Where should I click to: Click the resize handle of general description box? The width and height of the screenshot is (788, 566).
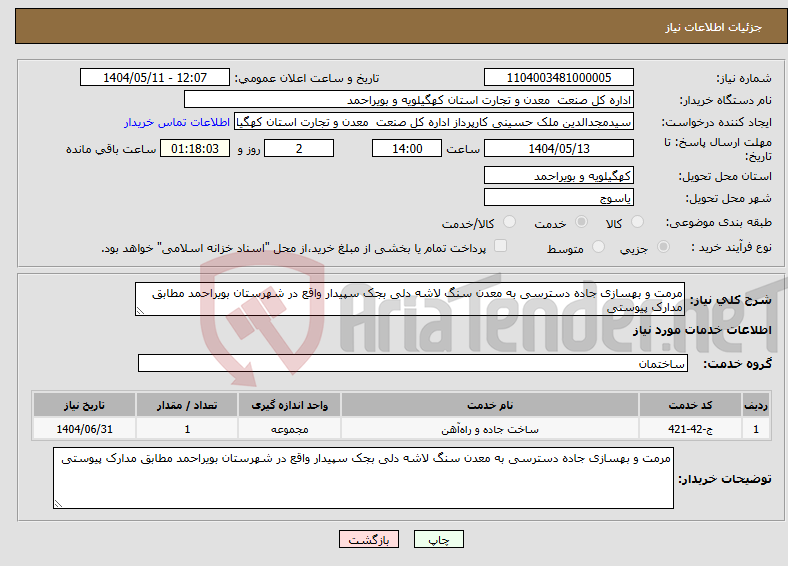pos(140,311)
